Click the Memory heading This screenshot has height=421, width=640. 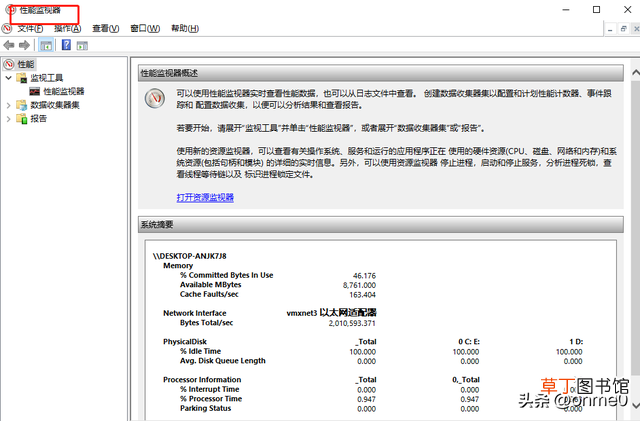(178, 265)
